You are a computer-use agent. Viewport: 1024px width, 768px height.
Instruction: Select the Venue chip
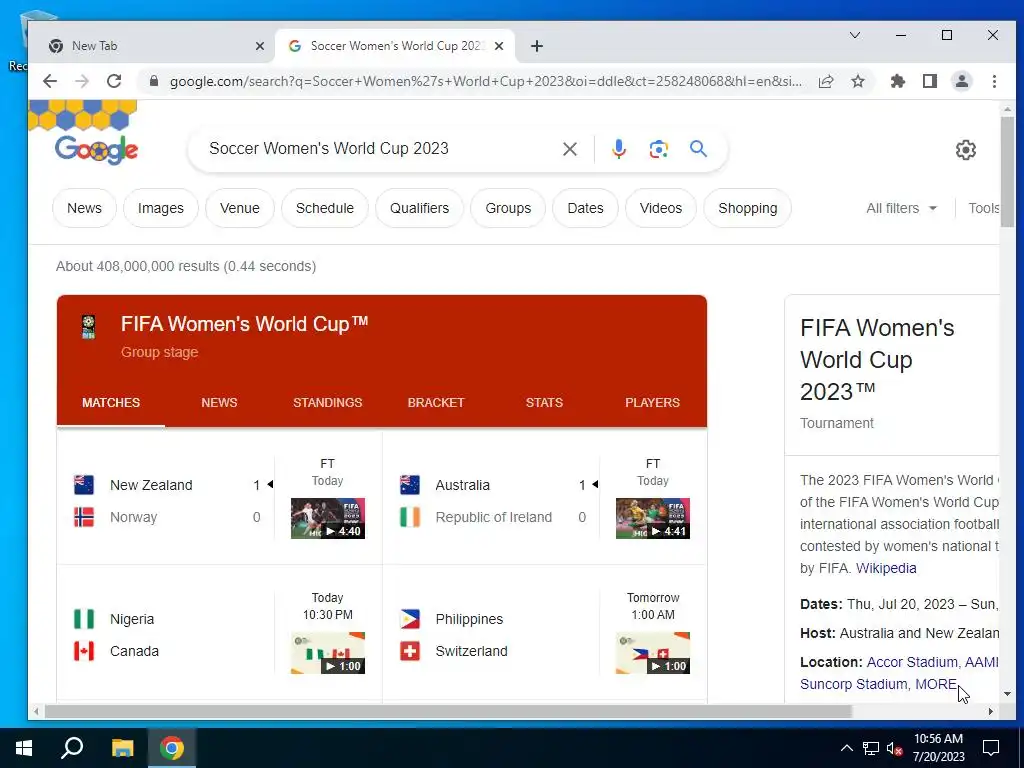click(240, 208)
